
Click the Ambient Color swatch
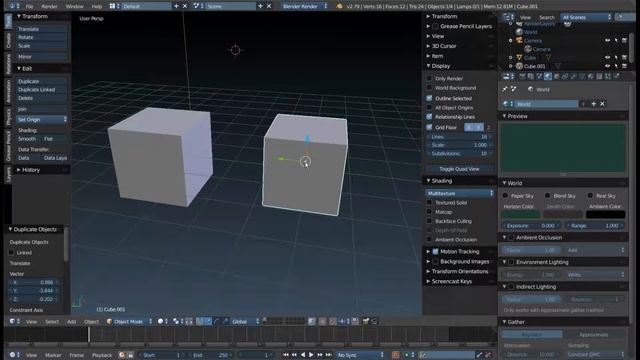[x=606, y=214]
